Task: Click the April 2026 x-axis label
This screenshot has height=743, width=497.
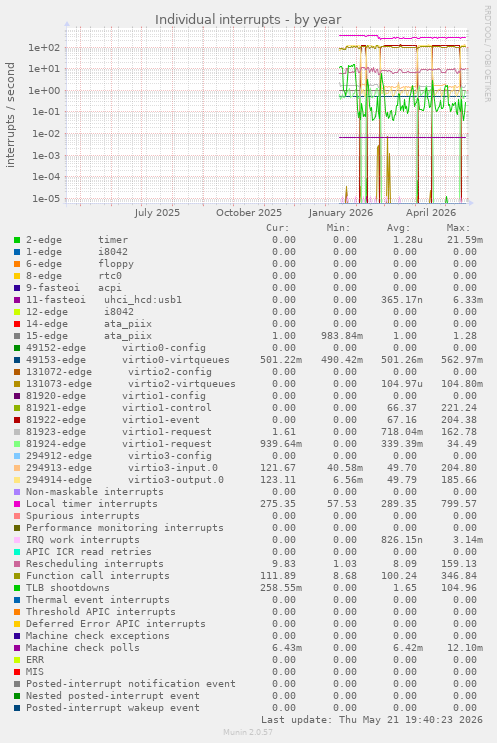Action: [431, 213]
